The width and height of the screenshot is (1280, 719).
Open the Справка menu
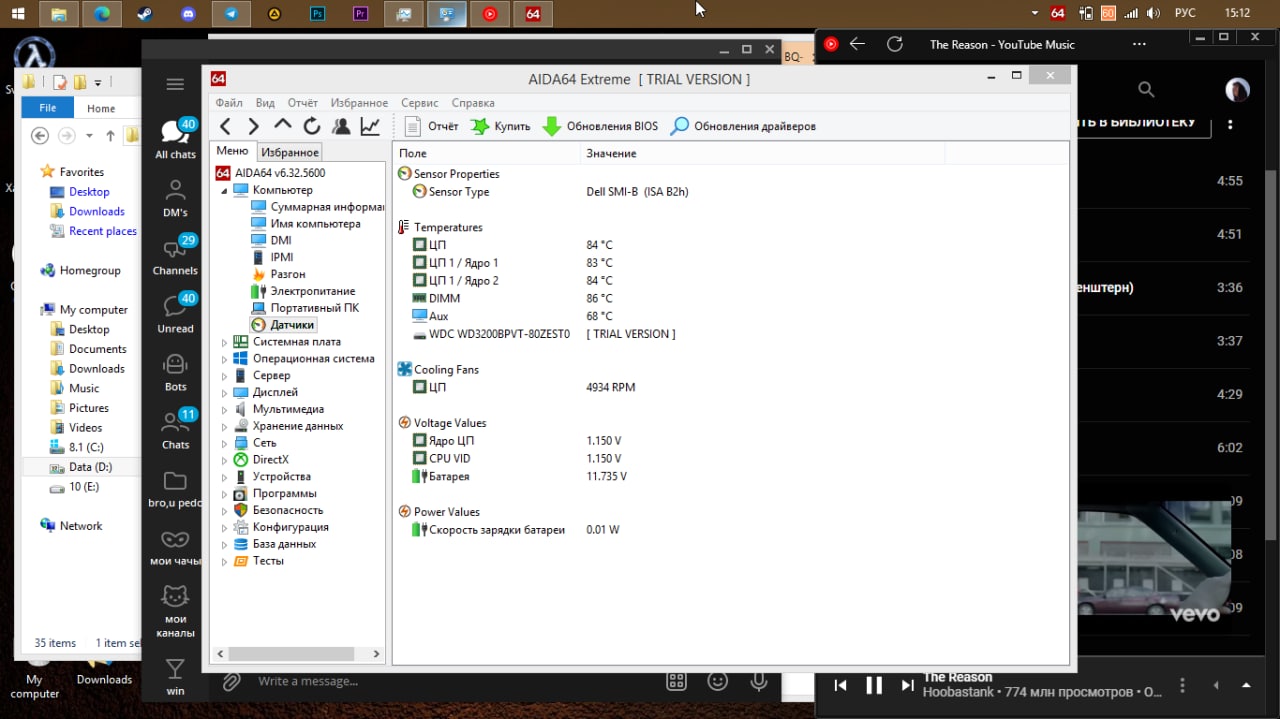point(473,103)
